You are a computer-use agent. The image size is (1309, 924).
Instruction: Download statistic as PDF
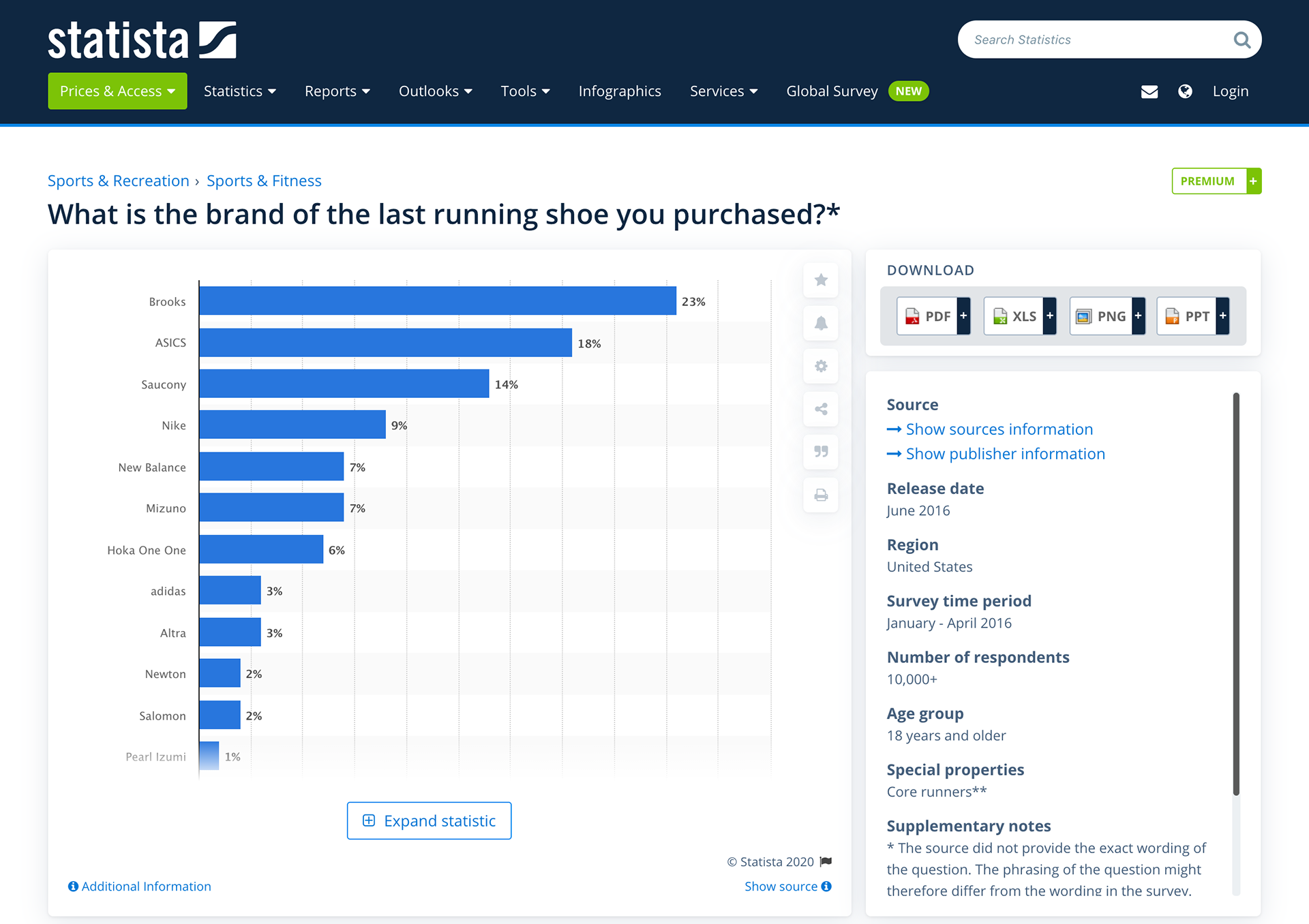tap(933, 316)
